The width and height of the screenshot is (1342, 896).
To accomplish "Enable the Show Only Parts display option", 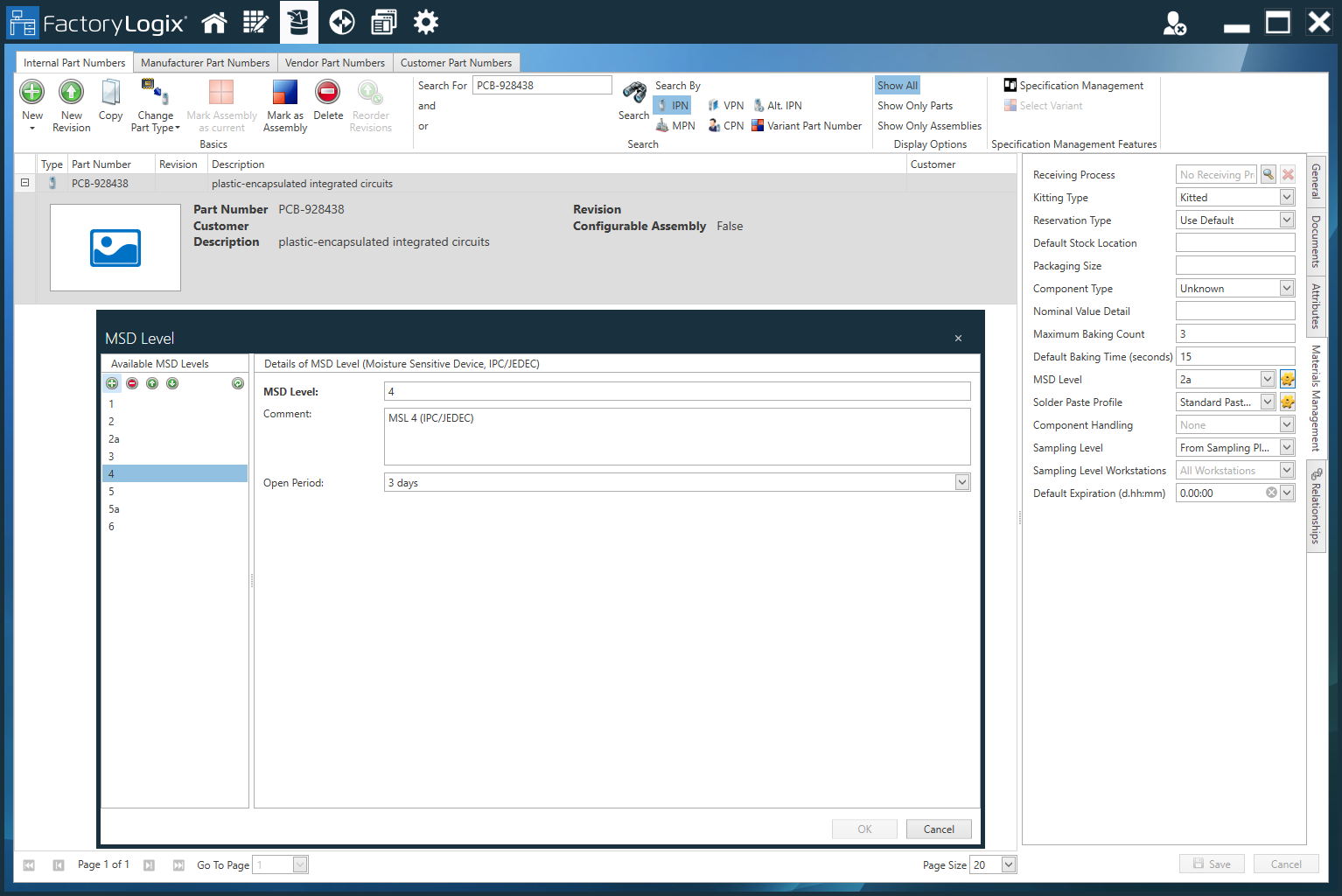I will pyautogui.click(x=915, y=106).
